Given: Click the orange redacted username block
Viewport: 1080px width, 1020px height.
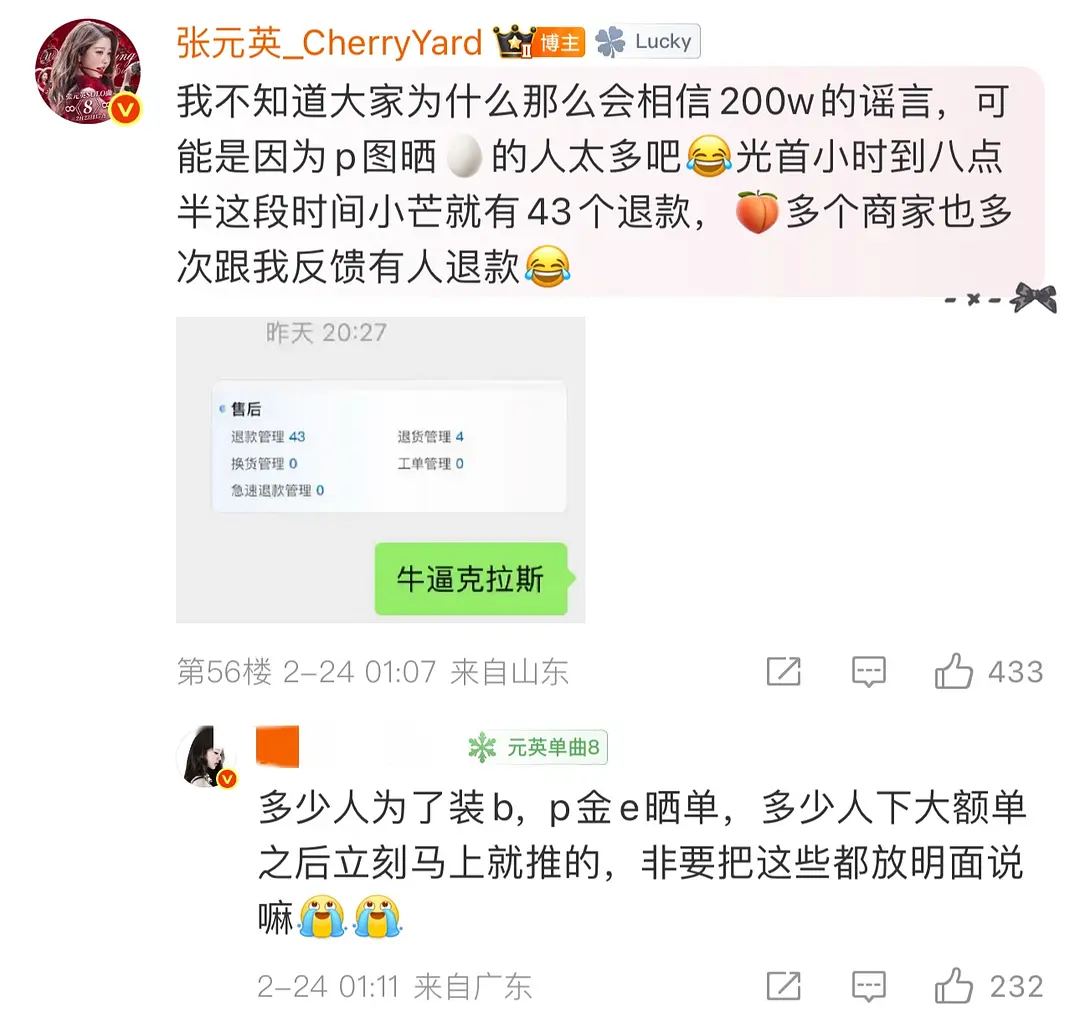Looking at the screenshot, I should click(278, 746).
